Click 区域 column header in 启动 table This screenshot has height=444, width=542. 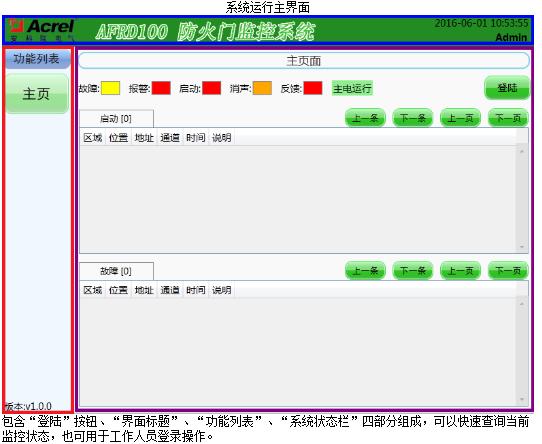tap(93, 138)
